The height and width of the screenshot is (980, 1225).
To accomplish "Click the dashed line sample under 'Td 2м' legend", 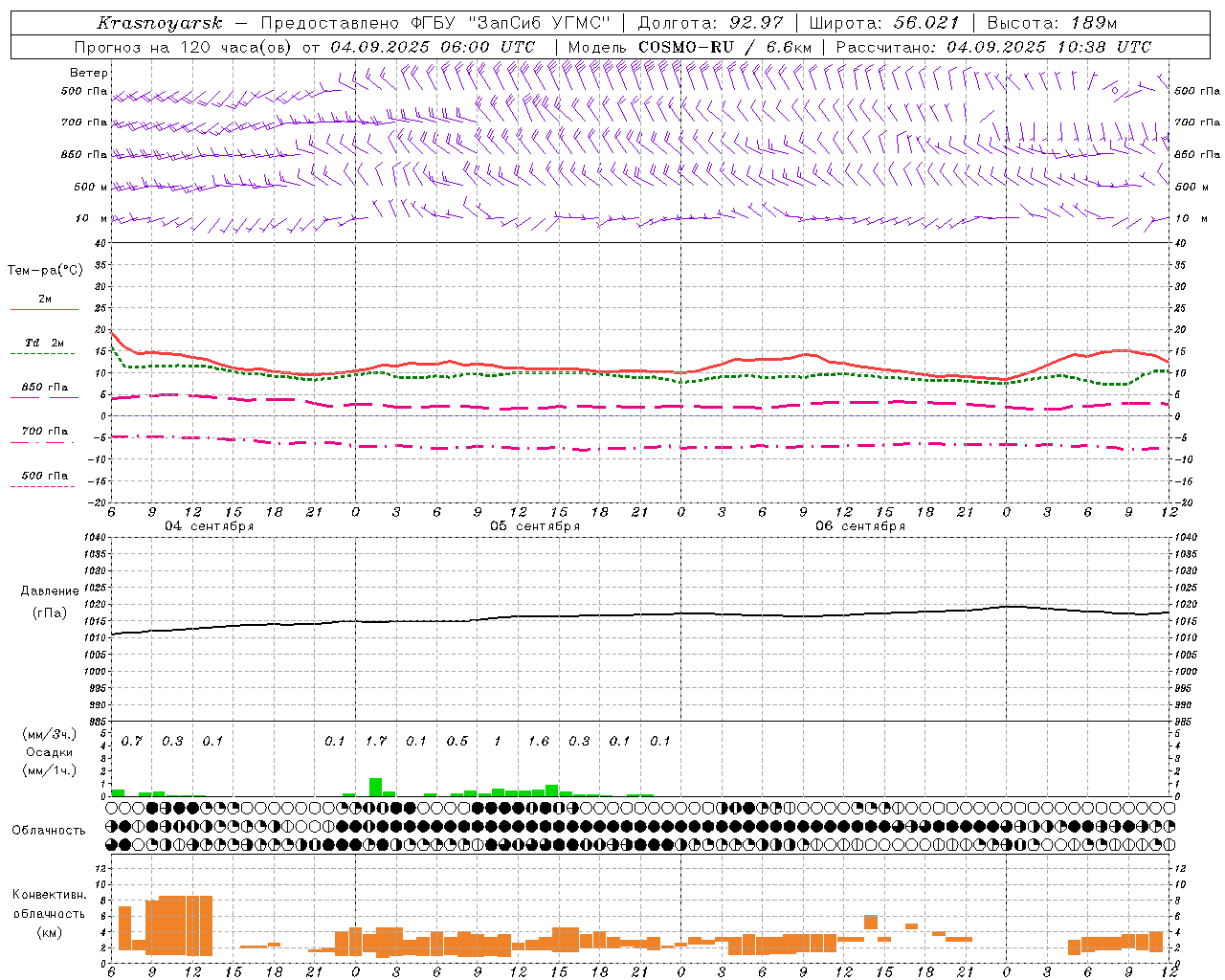I will (43, 354).
